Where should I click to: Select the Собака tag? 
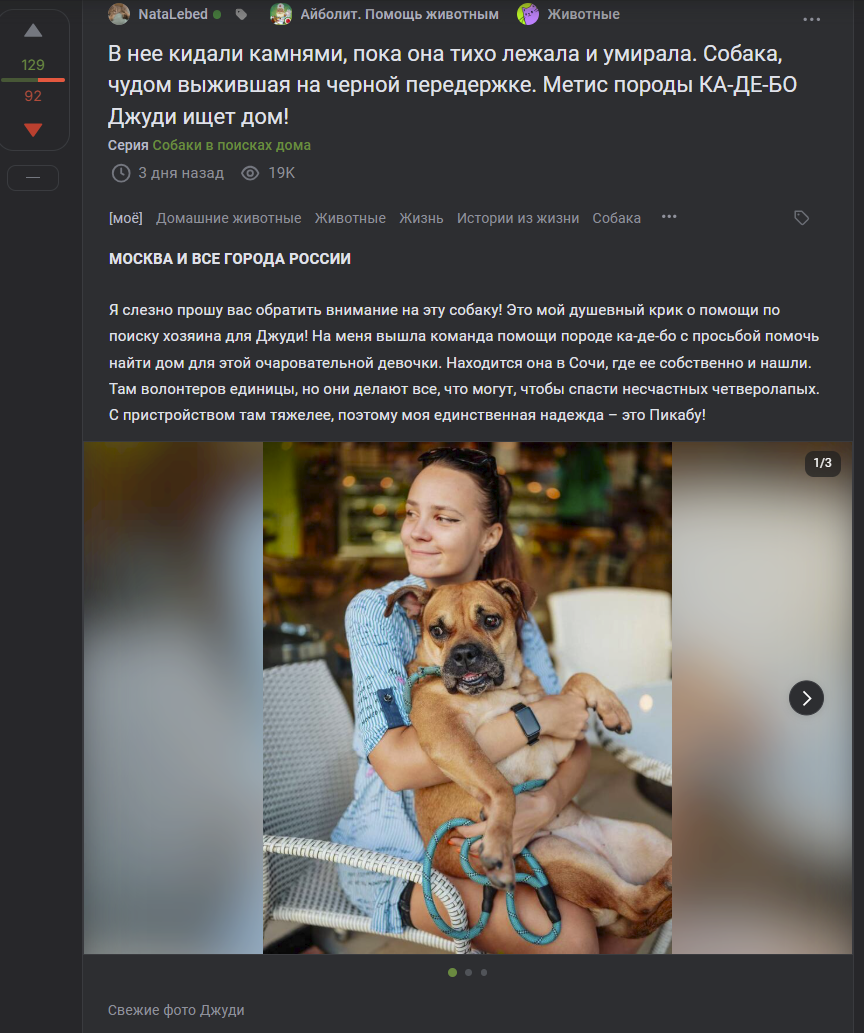616,218
